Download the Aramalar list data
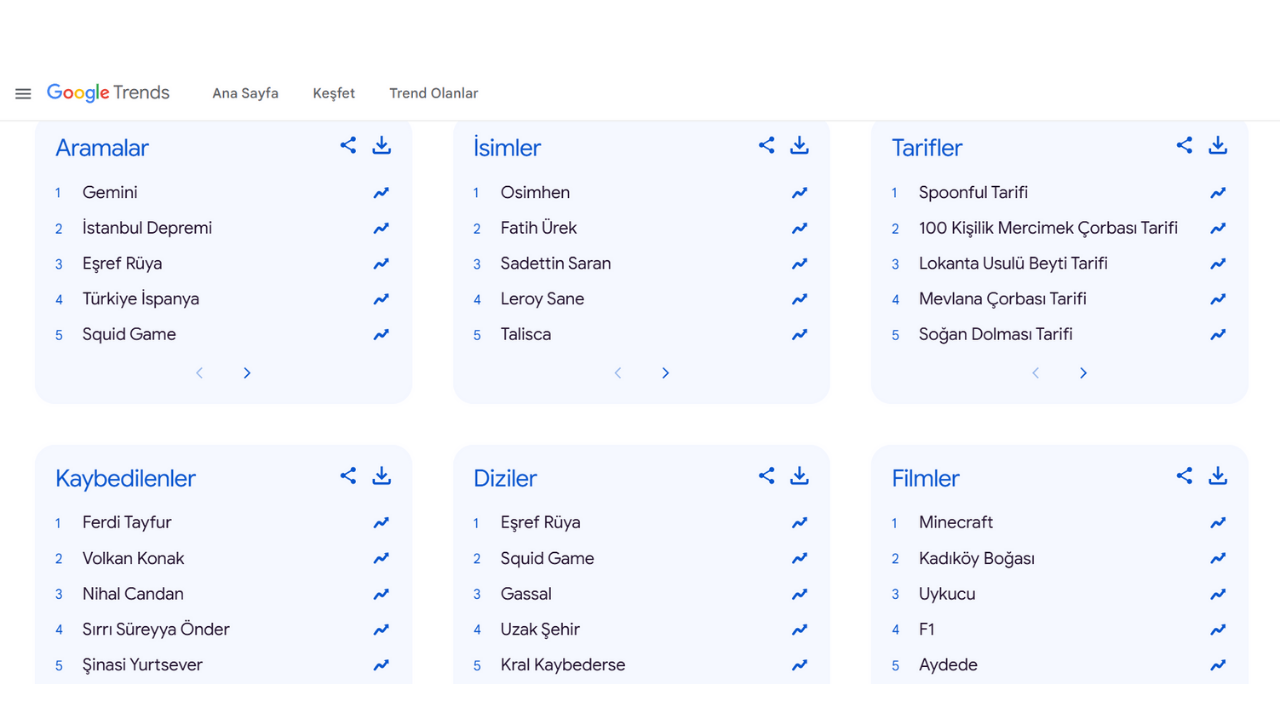This screenshot has height=720, width=1280. [381, 145]
